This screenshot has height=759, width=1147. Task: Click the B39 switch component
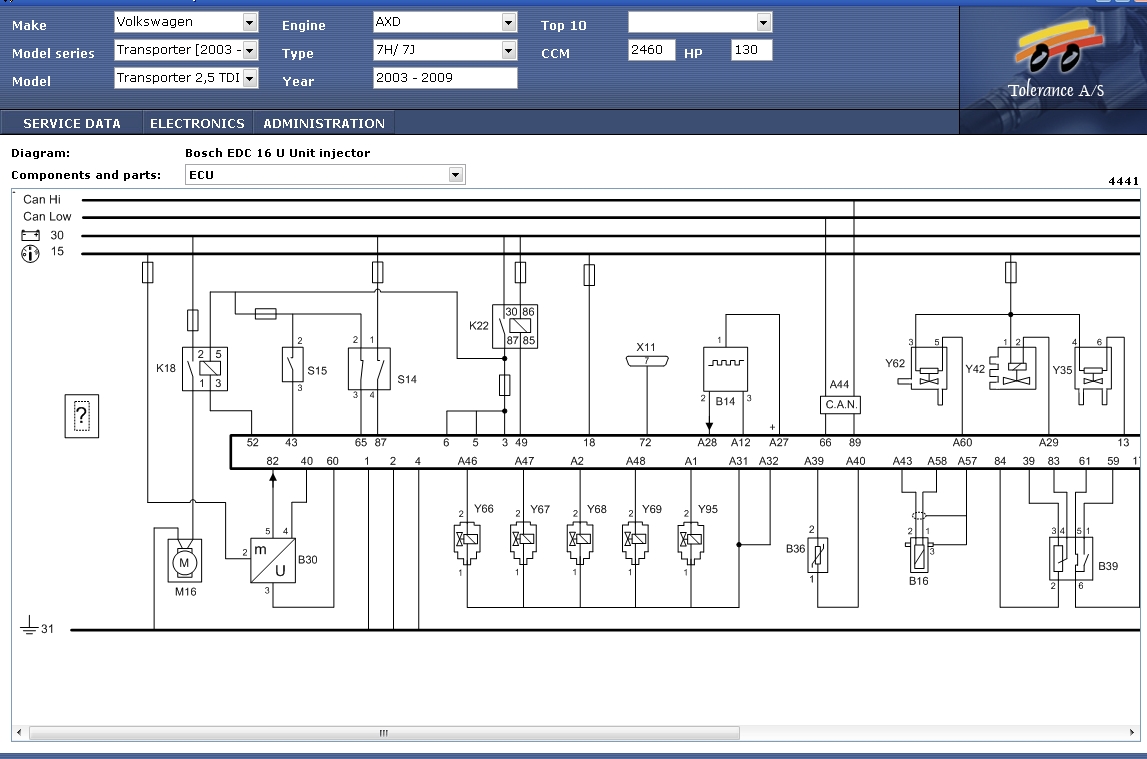(x=1070, y=558)
